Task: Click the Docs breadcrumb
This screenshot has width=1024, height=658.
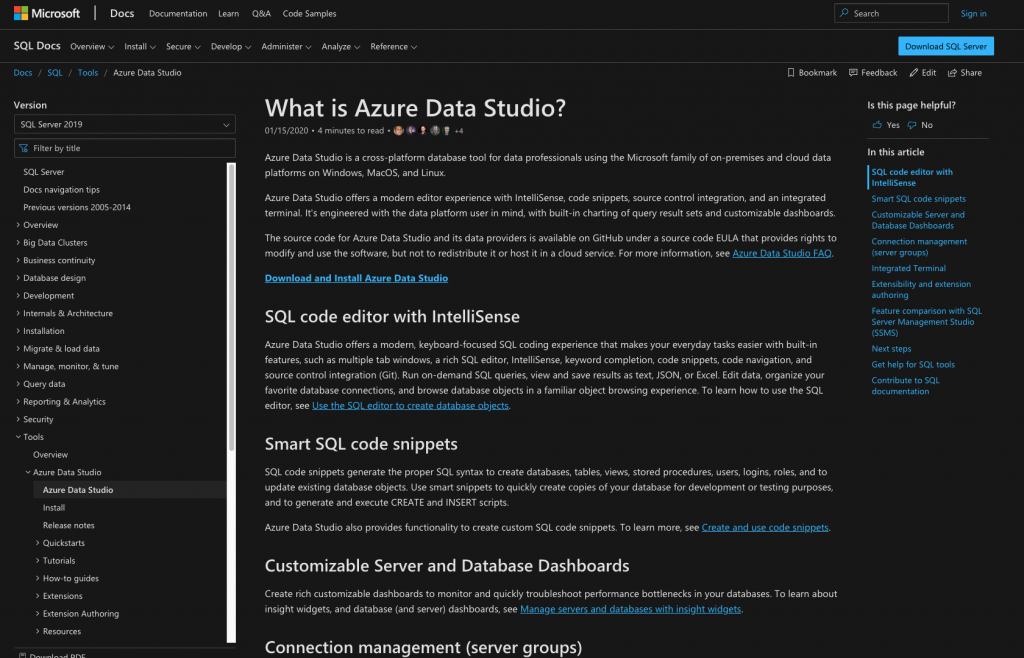Action: (x=23, y=72)
